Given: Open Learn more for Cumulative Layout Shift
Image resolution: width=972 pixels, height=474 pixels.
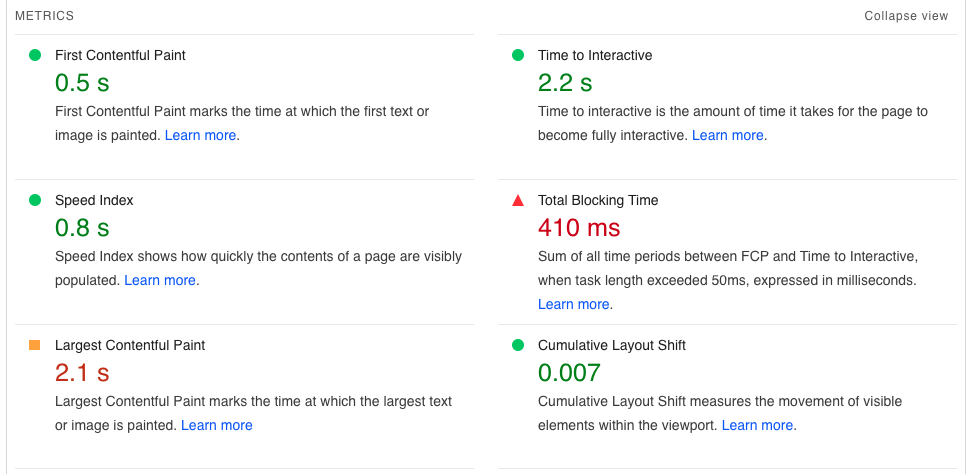Looking at the screenshot, I should point(757,425).
